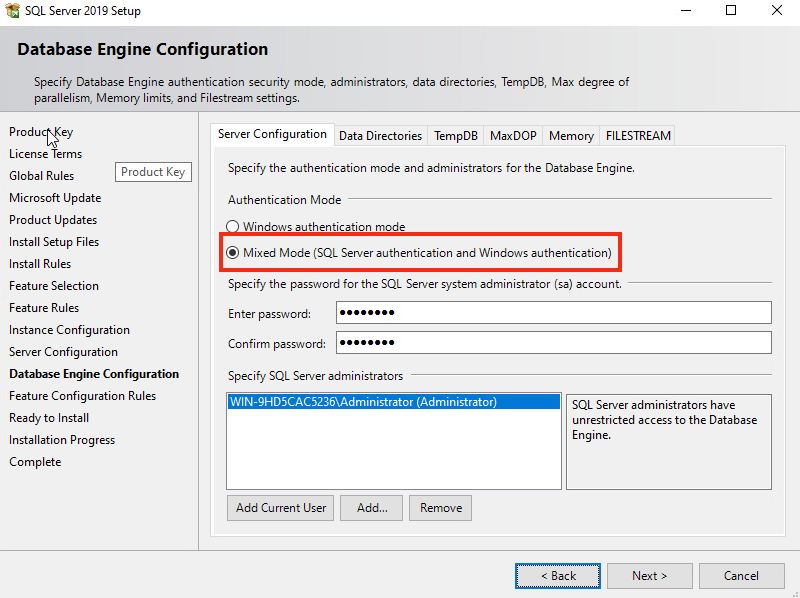Select Windows authentication mode radio button

click(x=233, y=227)
